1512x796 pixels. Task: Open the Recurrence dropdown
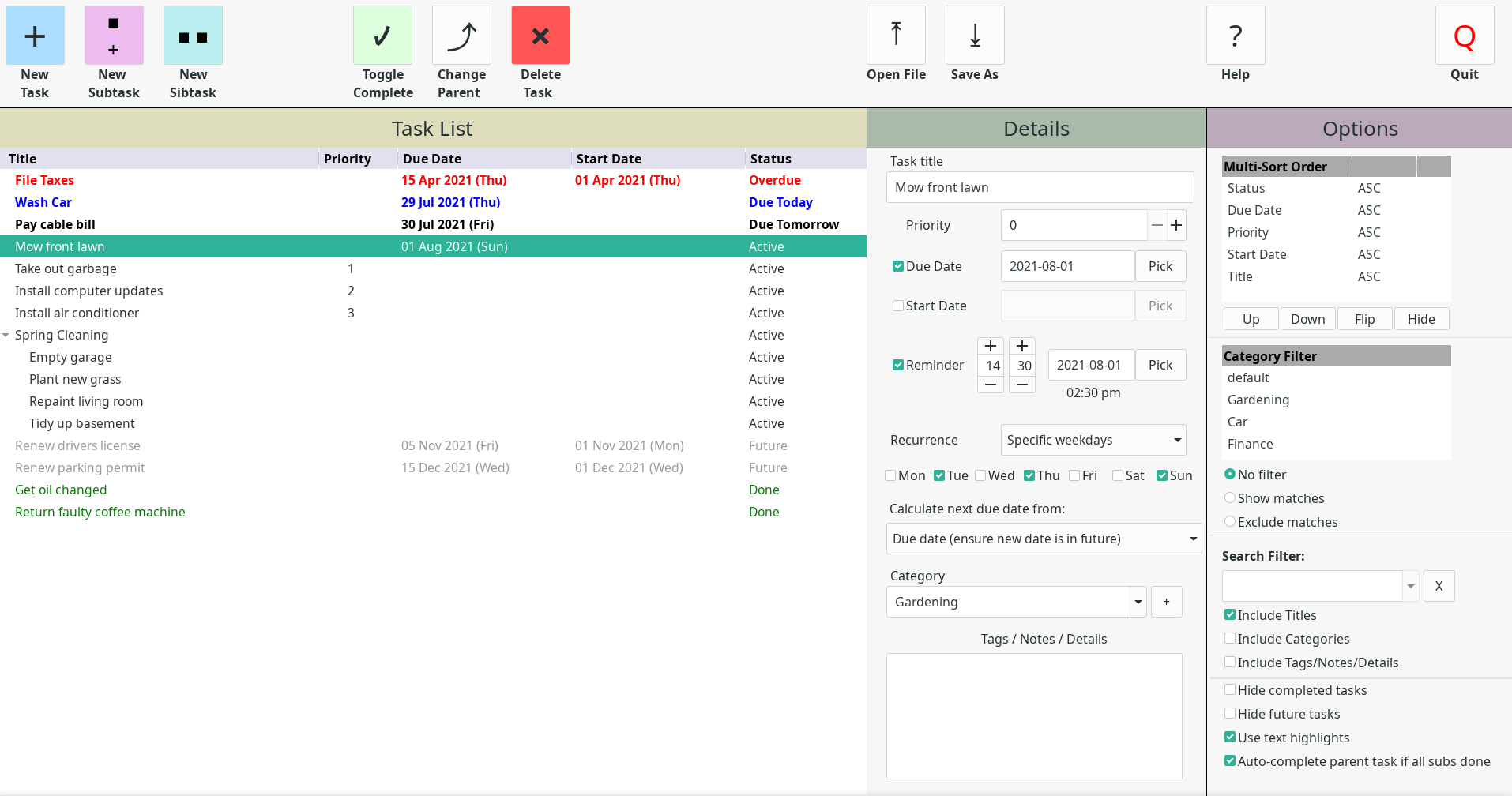click(1093, 440)
